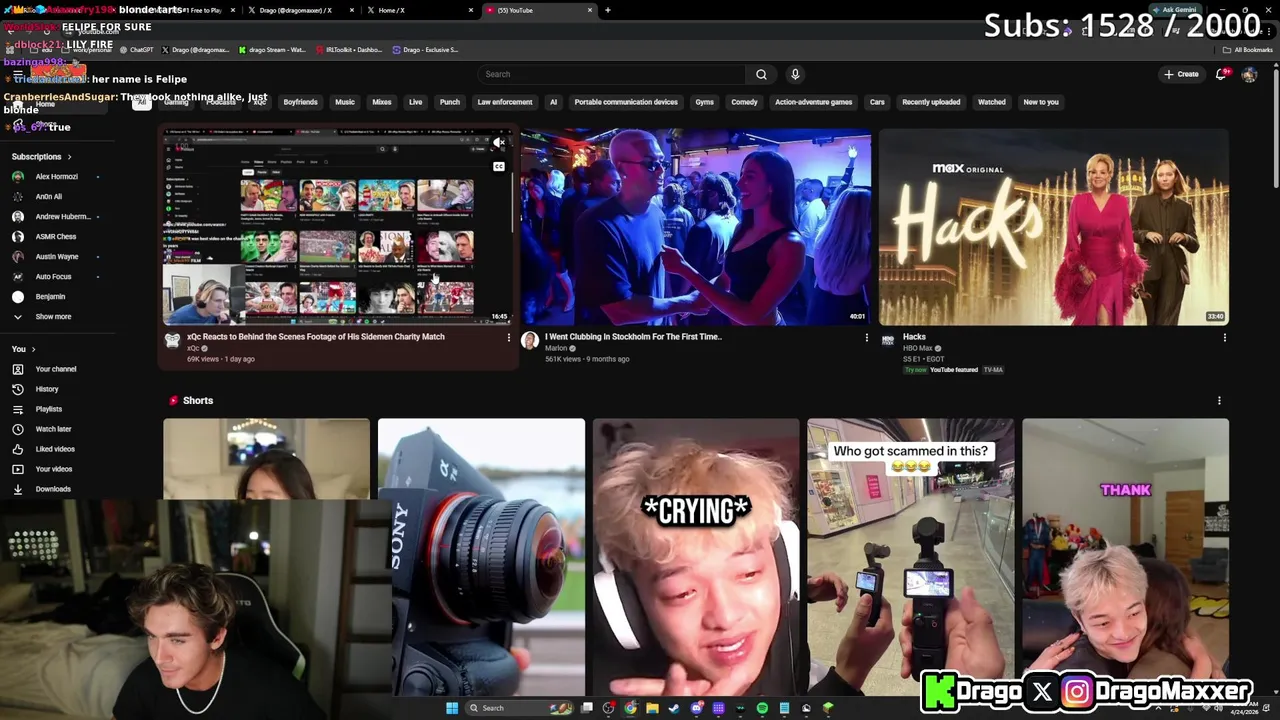Expand the You section arrow
The width and height of the screenshot is (1280, 720).
click(x=33, y=349)
